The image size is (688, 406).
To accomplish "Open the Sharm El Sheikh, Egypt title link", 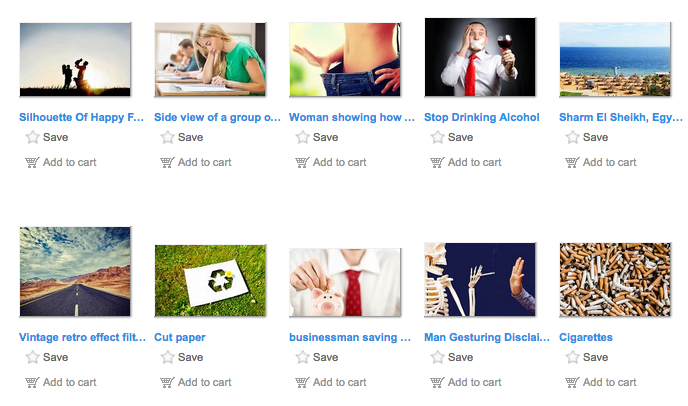I will [620, 117].
